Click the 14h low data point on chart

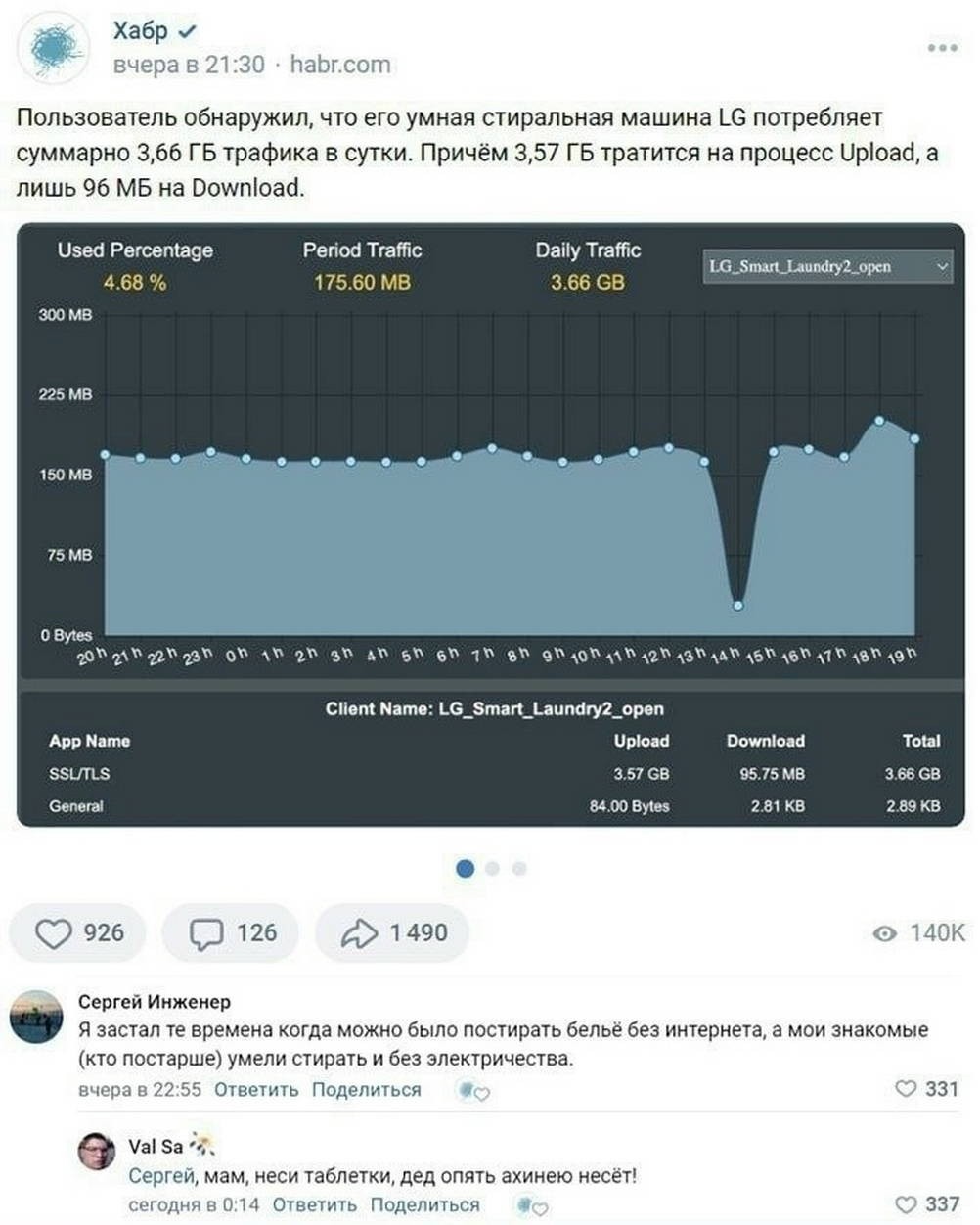click(x=738, y=605)
